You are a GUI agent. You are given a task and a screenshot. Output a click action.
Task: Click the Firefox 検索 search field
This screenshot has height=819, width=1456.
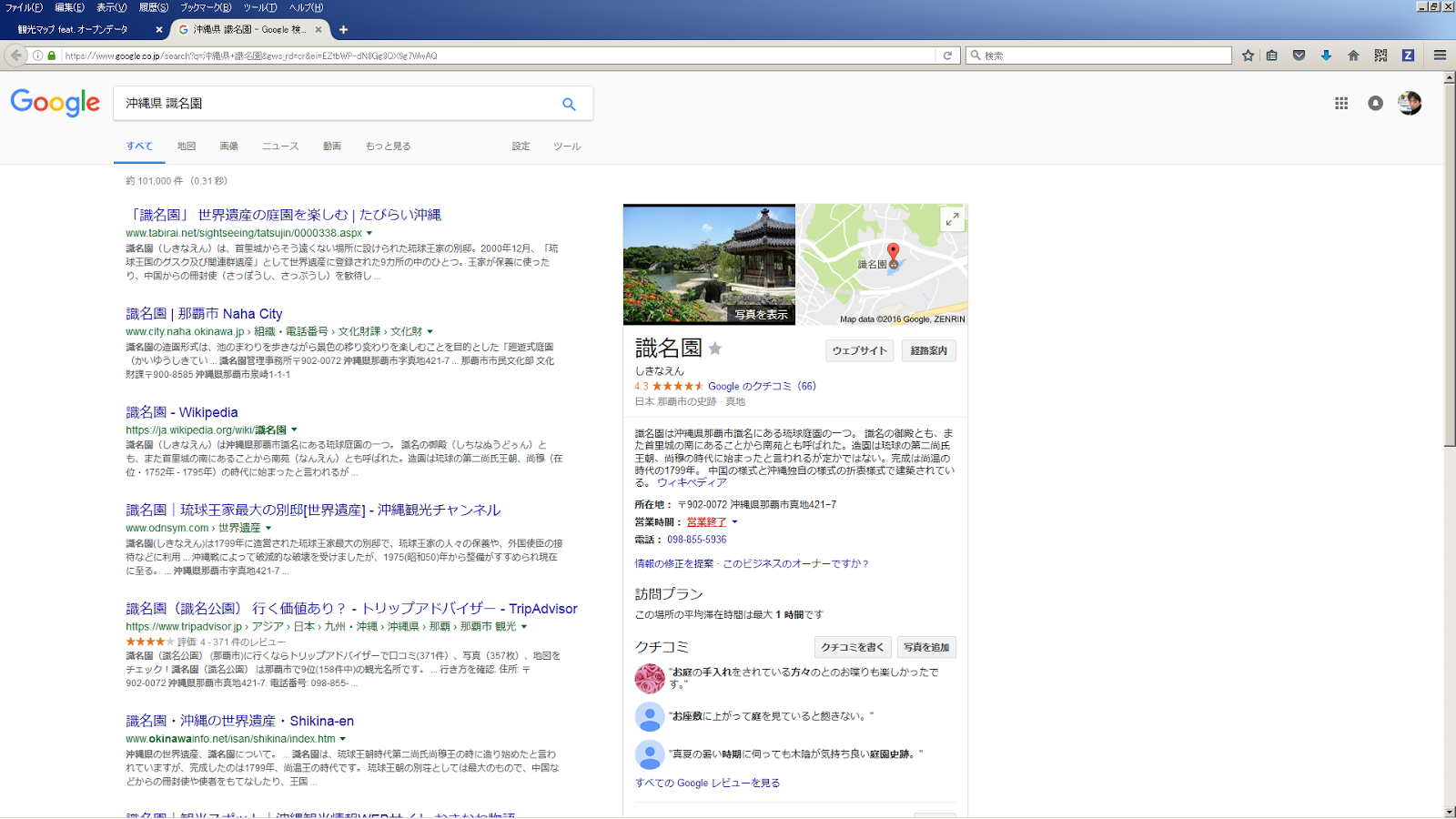1098,56
